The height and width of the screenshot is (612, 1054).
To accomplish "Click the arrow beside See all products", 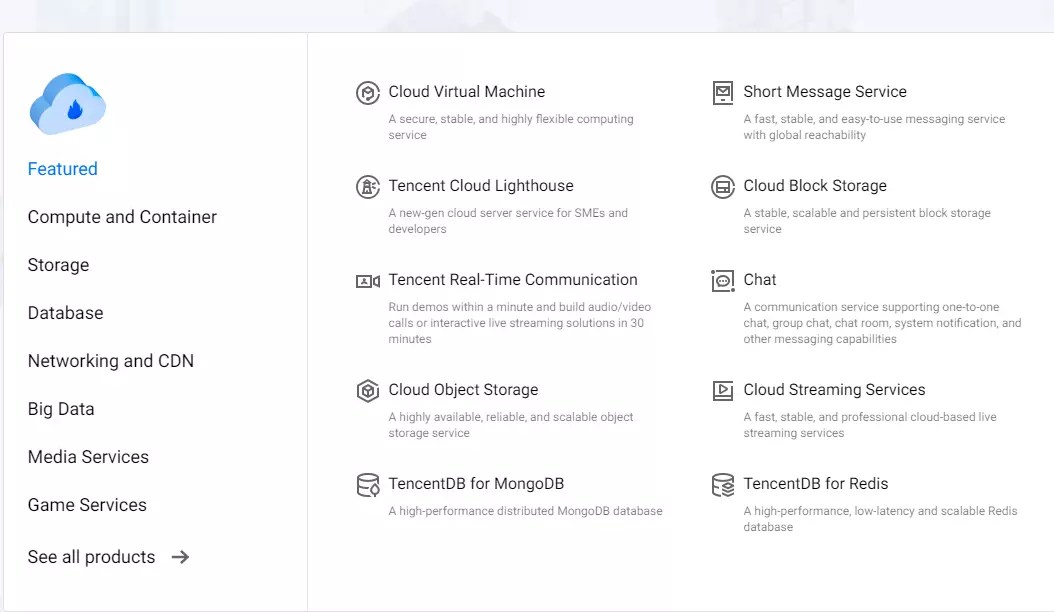I will pos(180,557).
